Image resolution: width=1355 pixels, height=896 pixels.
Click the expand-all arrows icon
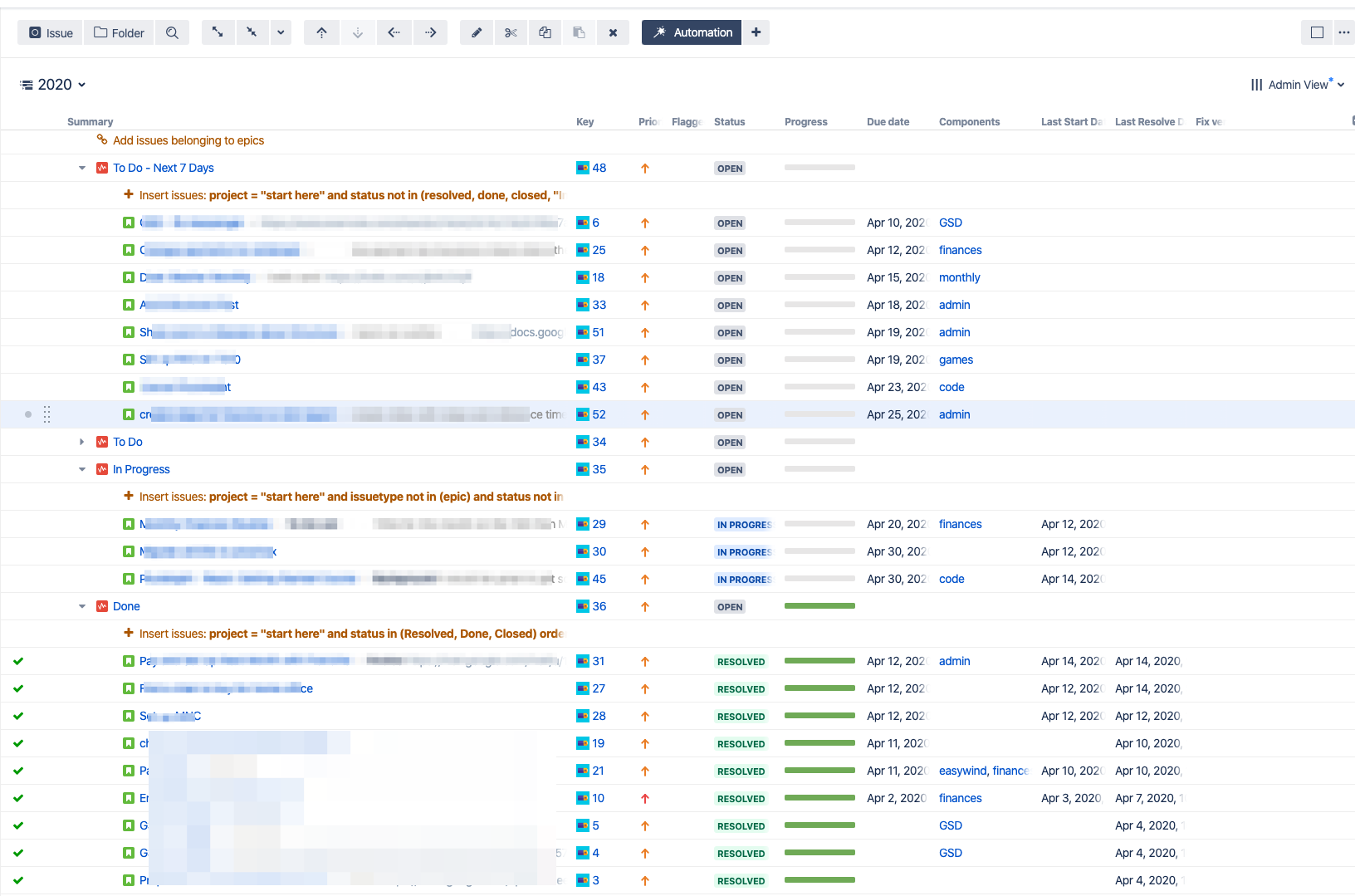tap(218, 32)
